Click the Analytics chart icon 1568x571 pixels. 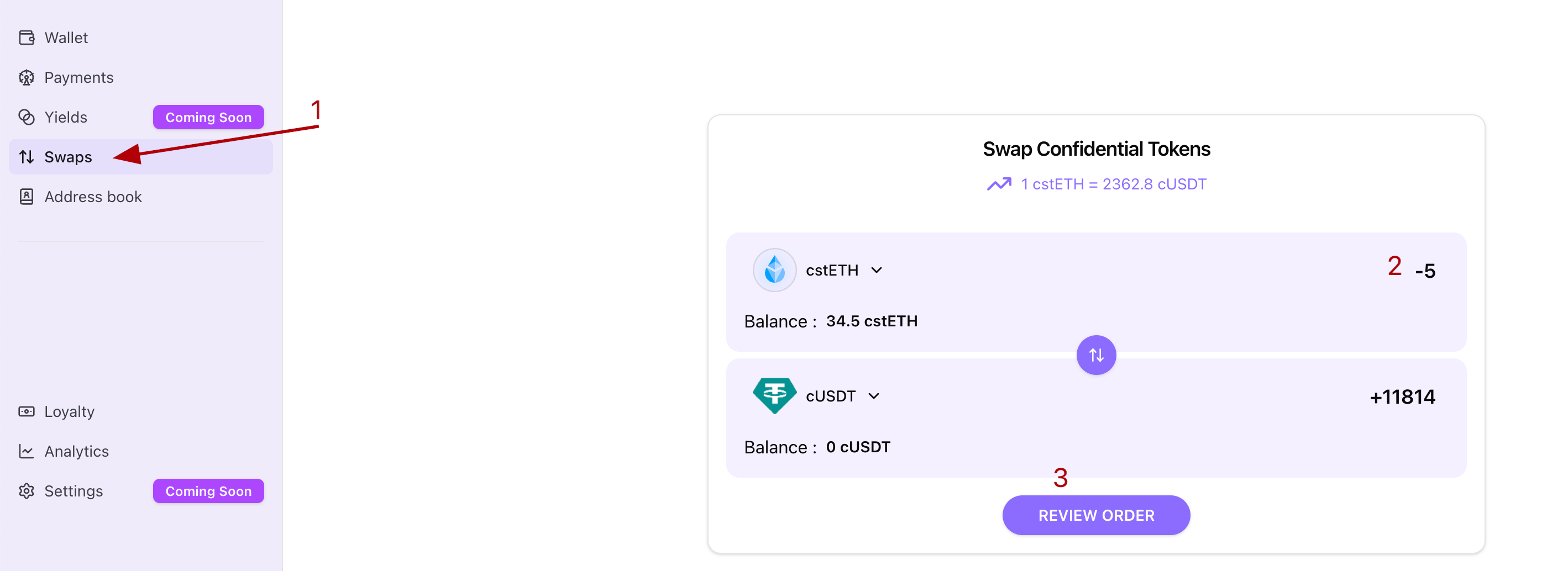pyautogui.click(x=26, y=451)
